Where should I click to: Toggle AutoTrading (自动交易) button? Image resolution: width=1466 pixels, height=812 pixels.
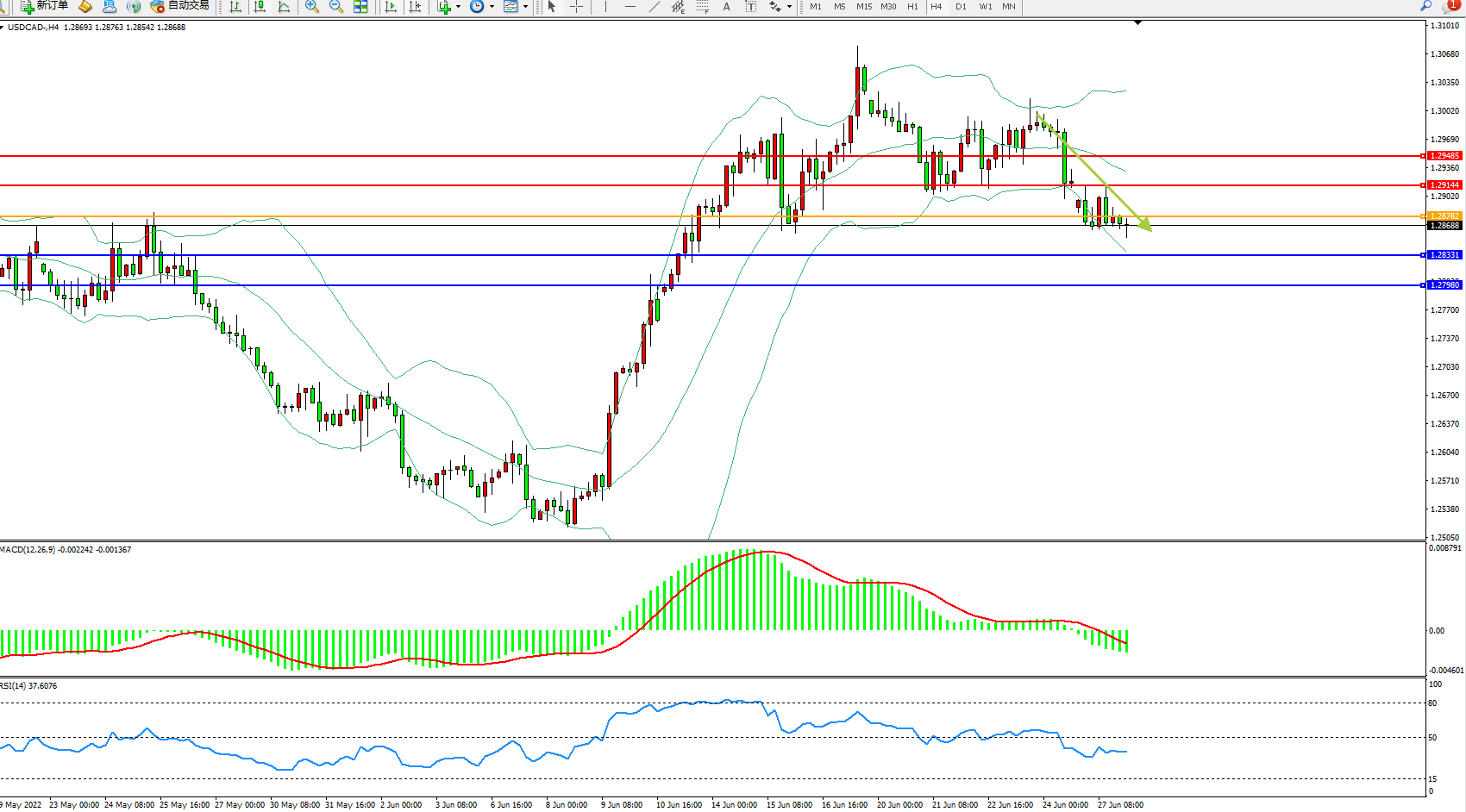(x=179, y=6)
